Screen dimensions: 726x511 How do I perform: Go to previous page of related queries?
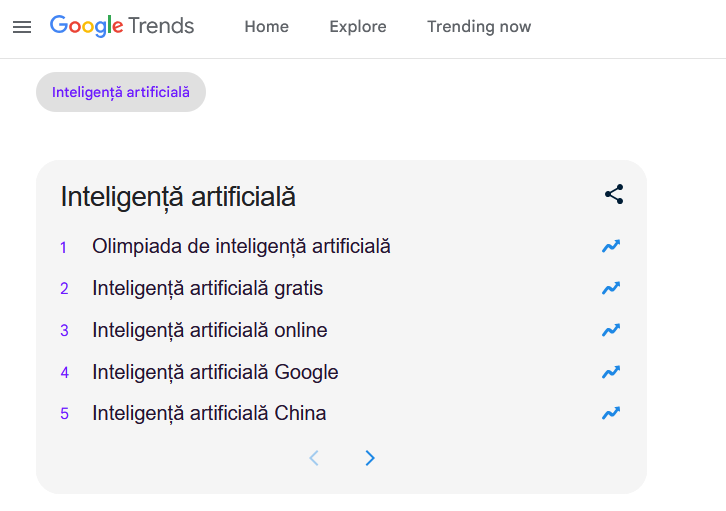pos(314,458)
